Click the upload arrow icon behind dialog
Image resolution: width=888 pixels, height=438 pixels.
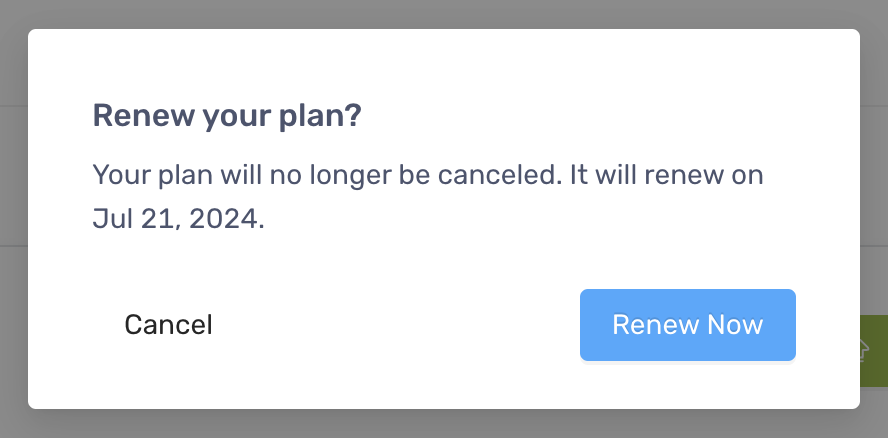coord(864,349)
